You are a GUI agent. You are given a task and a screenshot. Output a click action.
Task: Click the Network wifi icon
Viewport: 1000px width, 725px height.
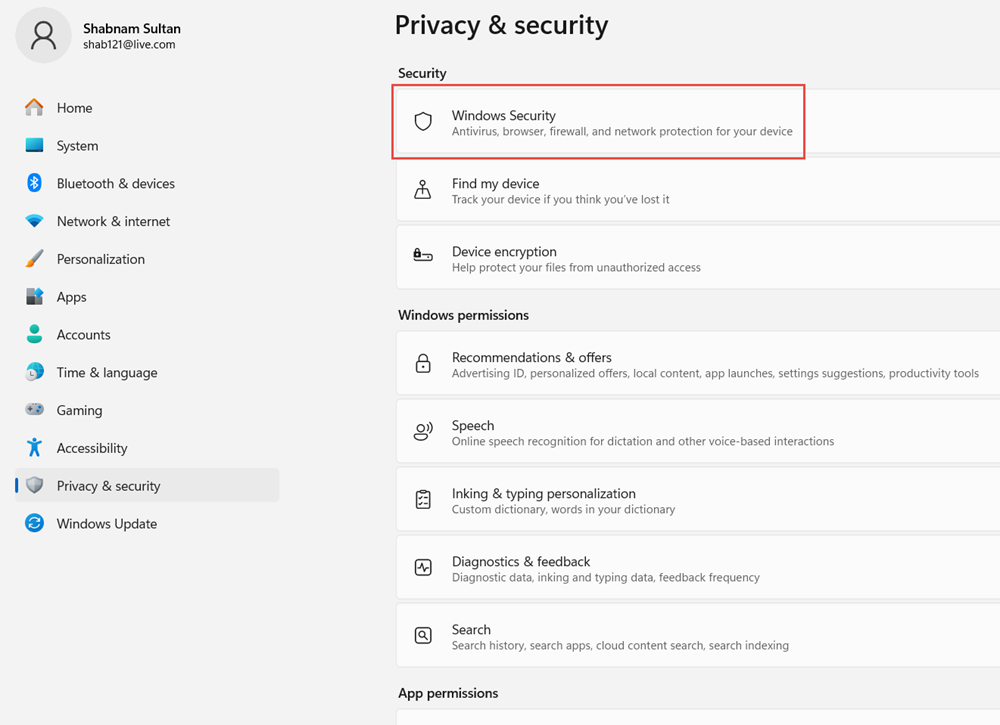(x=34, y=221)
